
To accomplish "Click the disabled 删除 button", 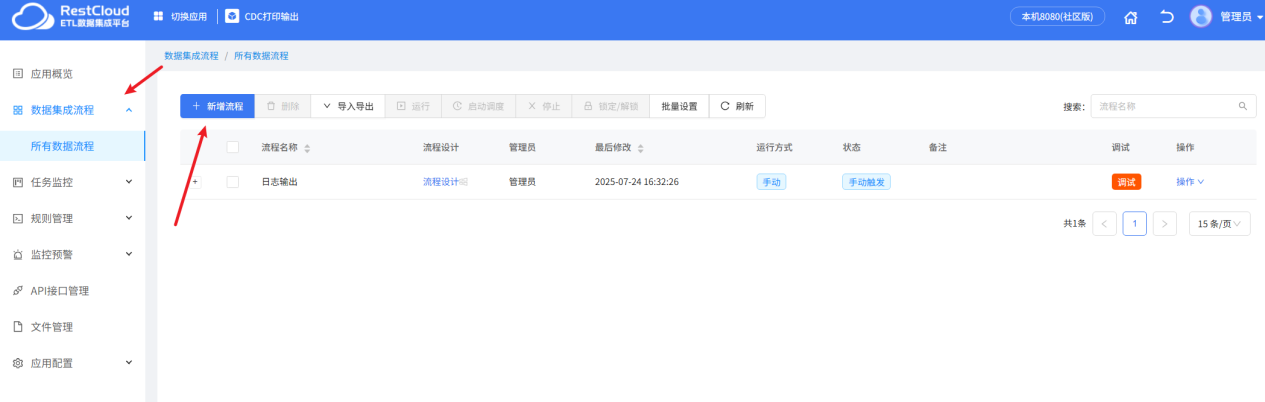I will coord(283,106).
